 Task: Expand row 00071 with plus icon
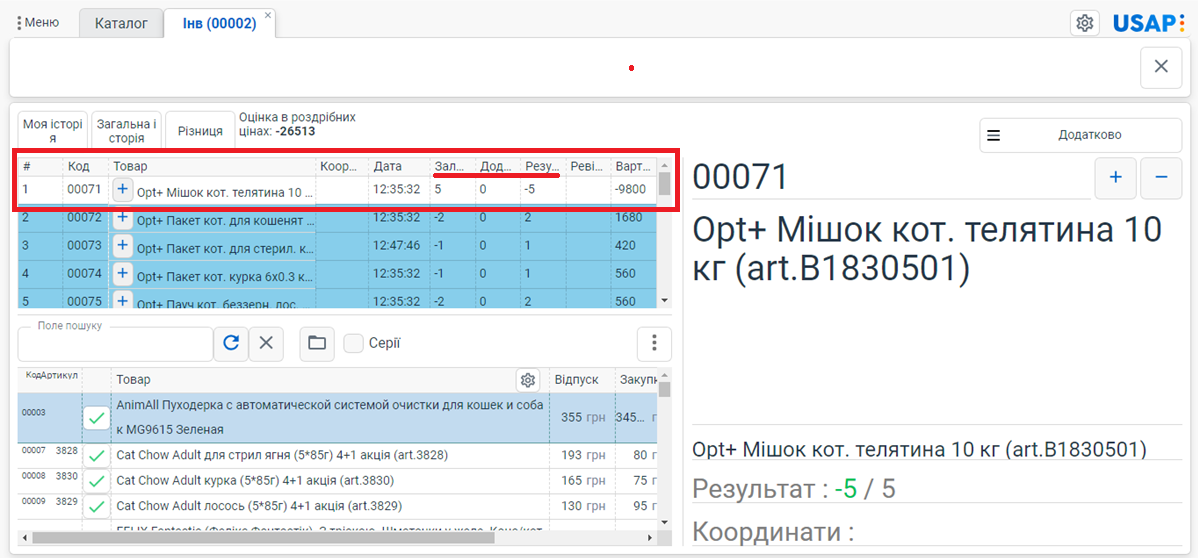tap(123, 190)
